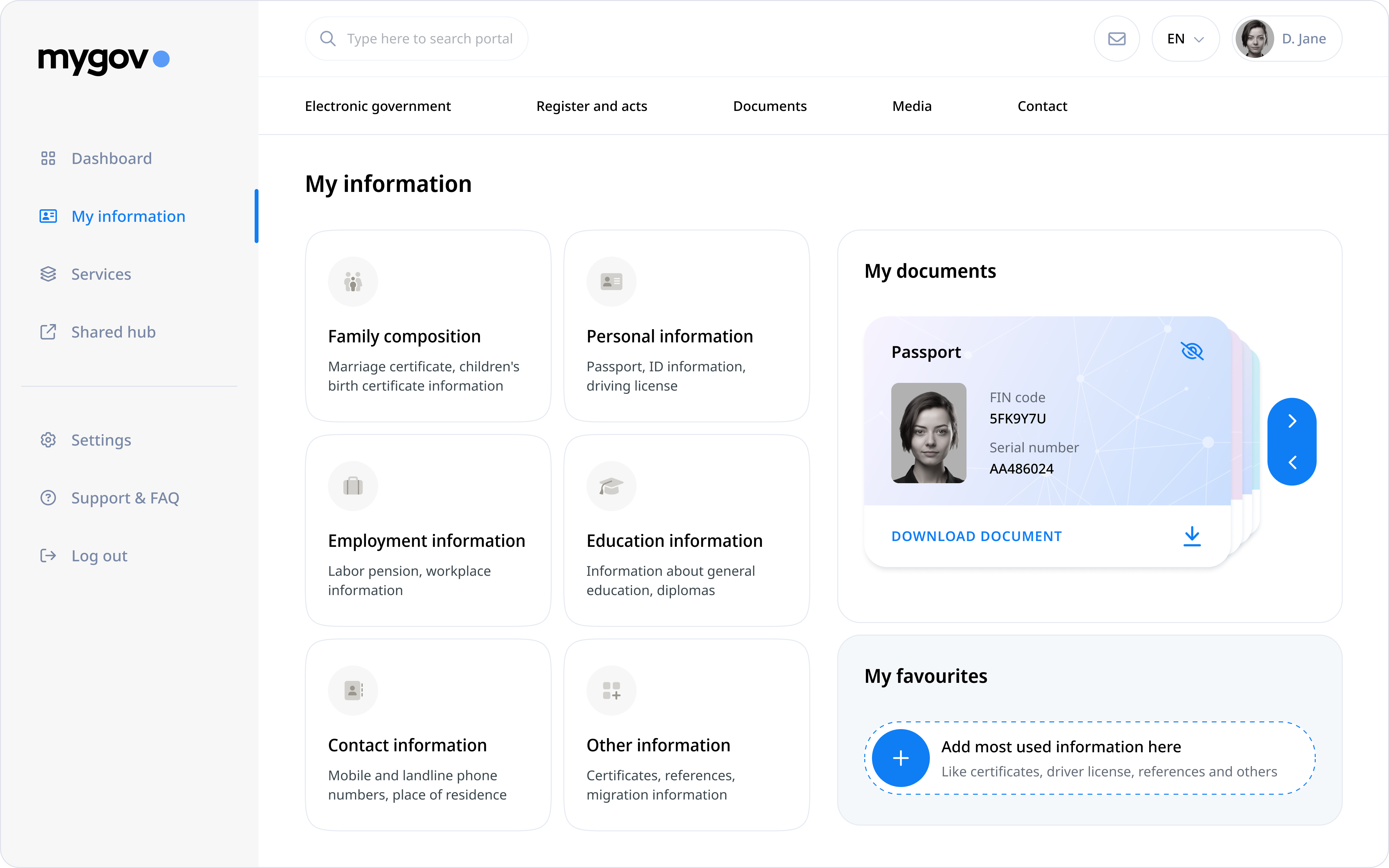The width and height of the screenshot is (1389, 868).
Task: Click the passport photo thumbnail
Action: (x=928, y=433)
